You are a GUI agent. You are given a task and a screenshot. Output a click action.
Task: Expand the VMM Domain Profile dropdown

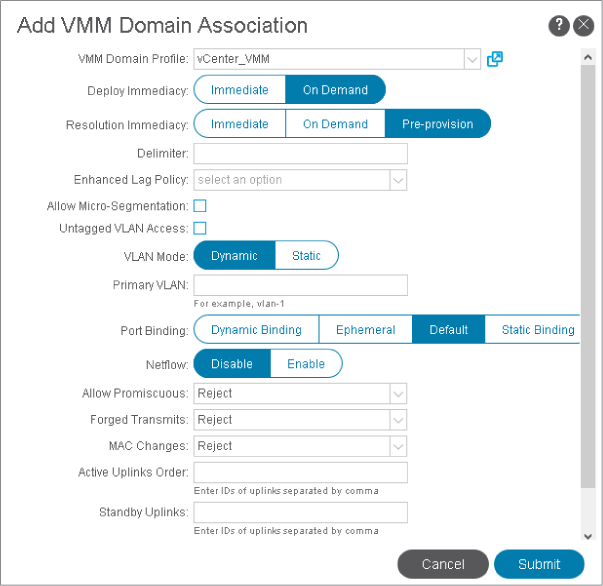pos(472,60)
